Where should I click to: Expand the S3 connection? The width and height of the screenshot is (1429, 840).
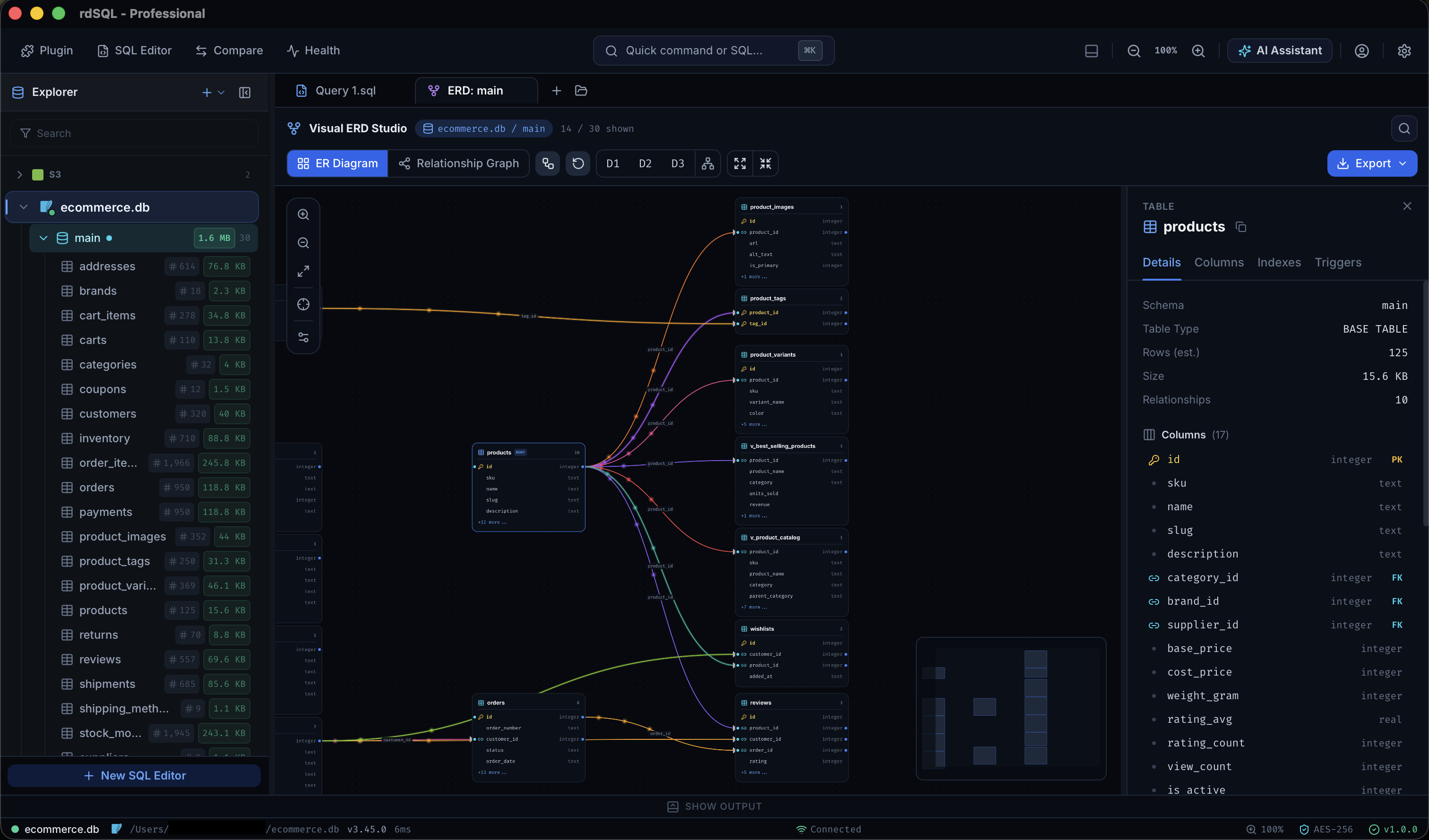[x=19, y=175]
